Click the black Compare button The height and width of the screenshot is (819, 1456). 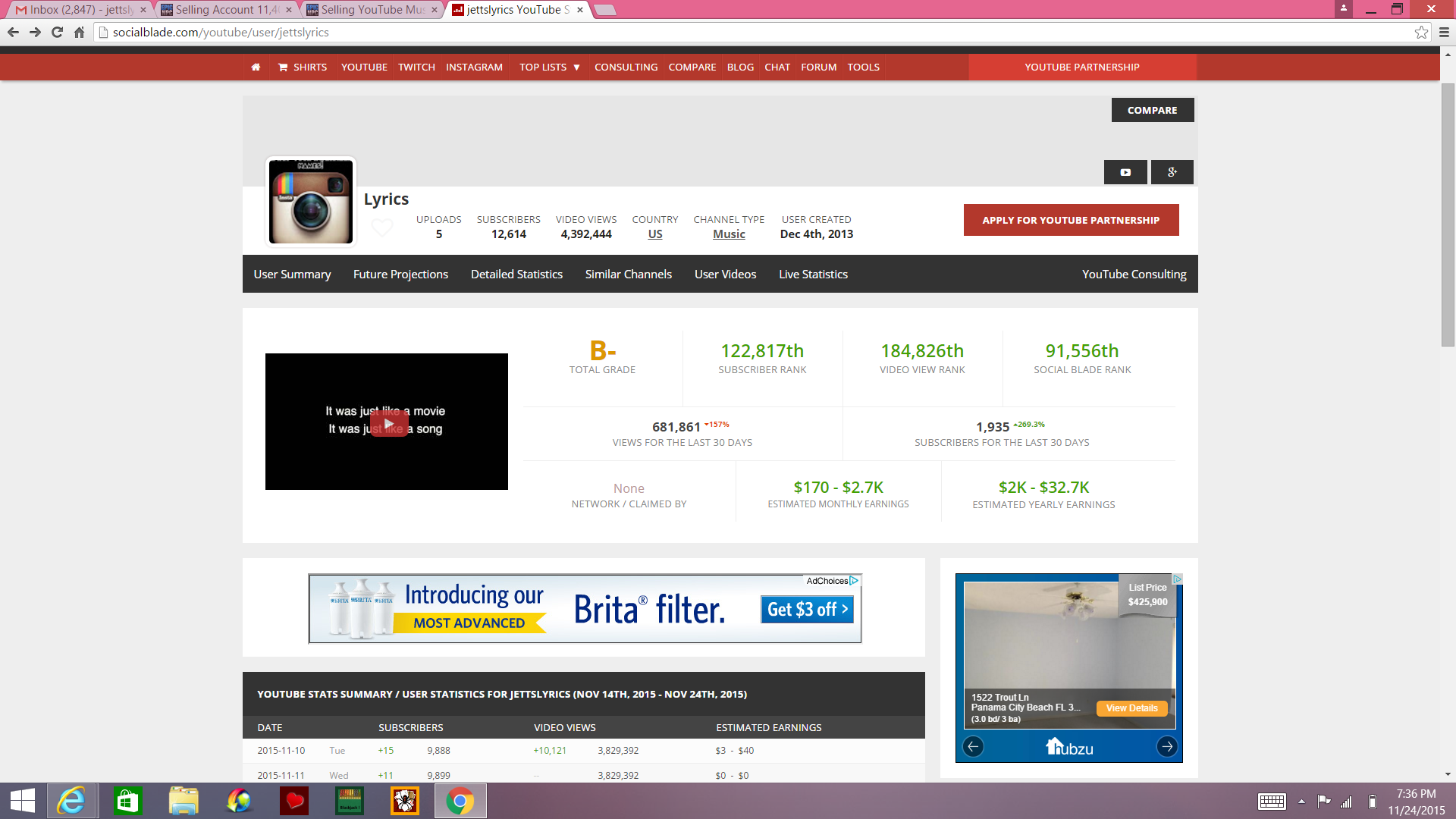1153,110
